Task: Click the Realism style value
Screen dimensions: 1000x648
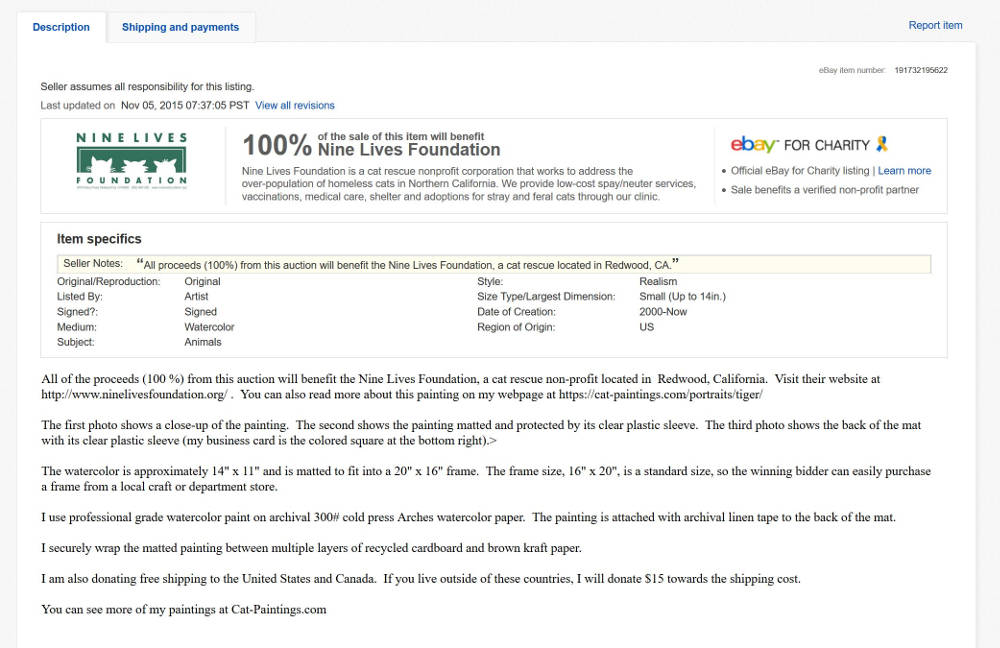Action: click(x=659, y=282)
